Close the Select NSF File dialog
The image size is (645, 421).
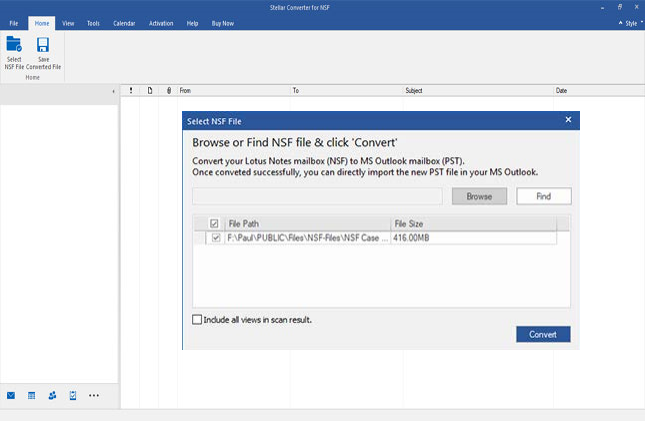coord(568,120)
